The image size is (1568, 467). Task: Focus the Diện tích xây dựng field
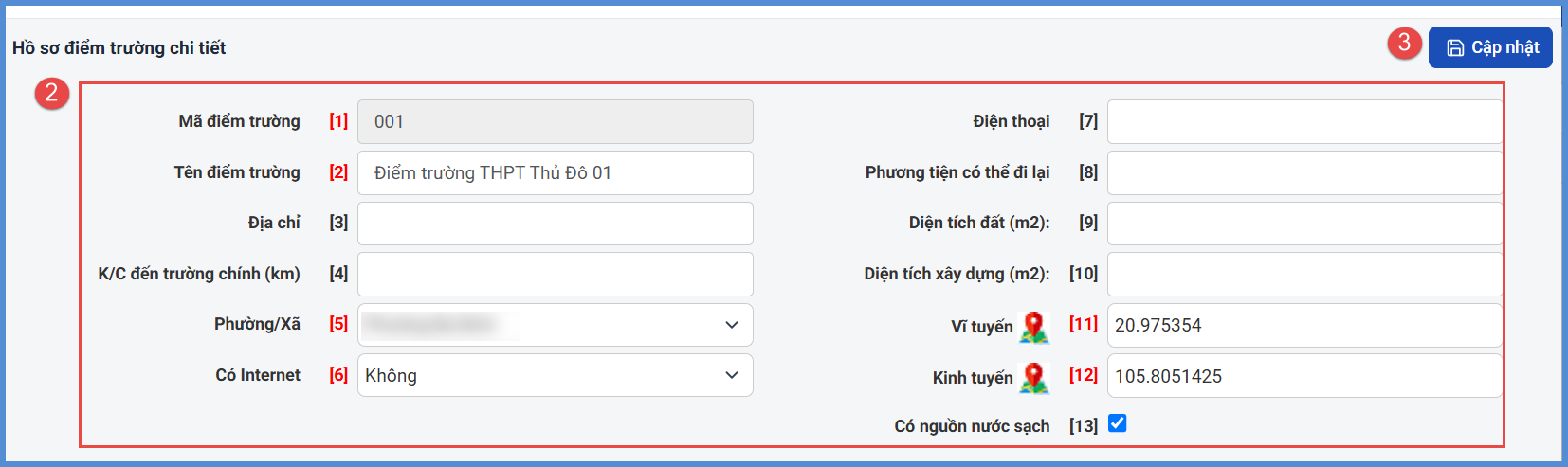coord(1304,274)
